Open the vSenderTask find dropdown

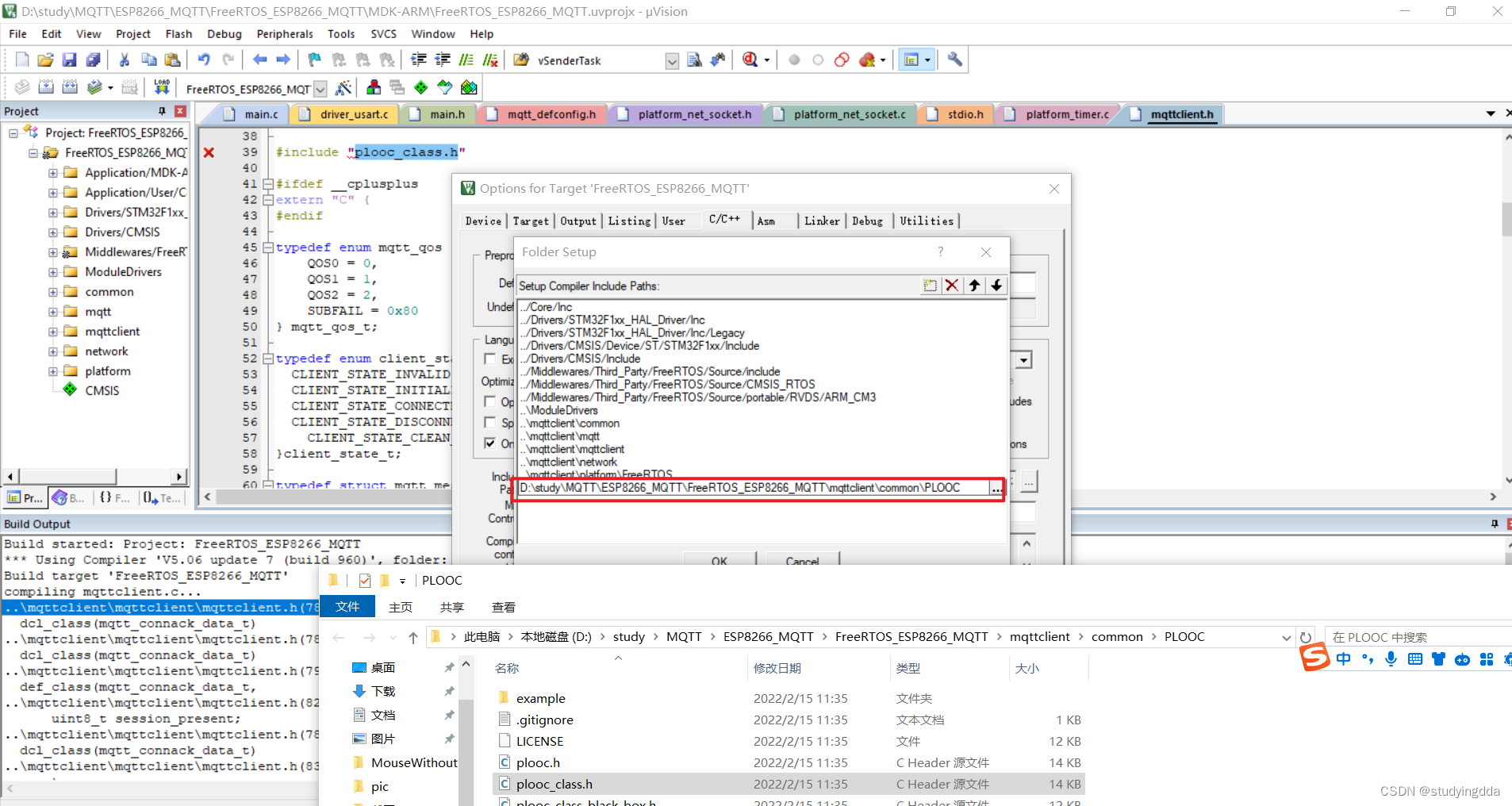[x=672, y=61]
